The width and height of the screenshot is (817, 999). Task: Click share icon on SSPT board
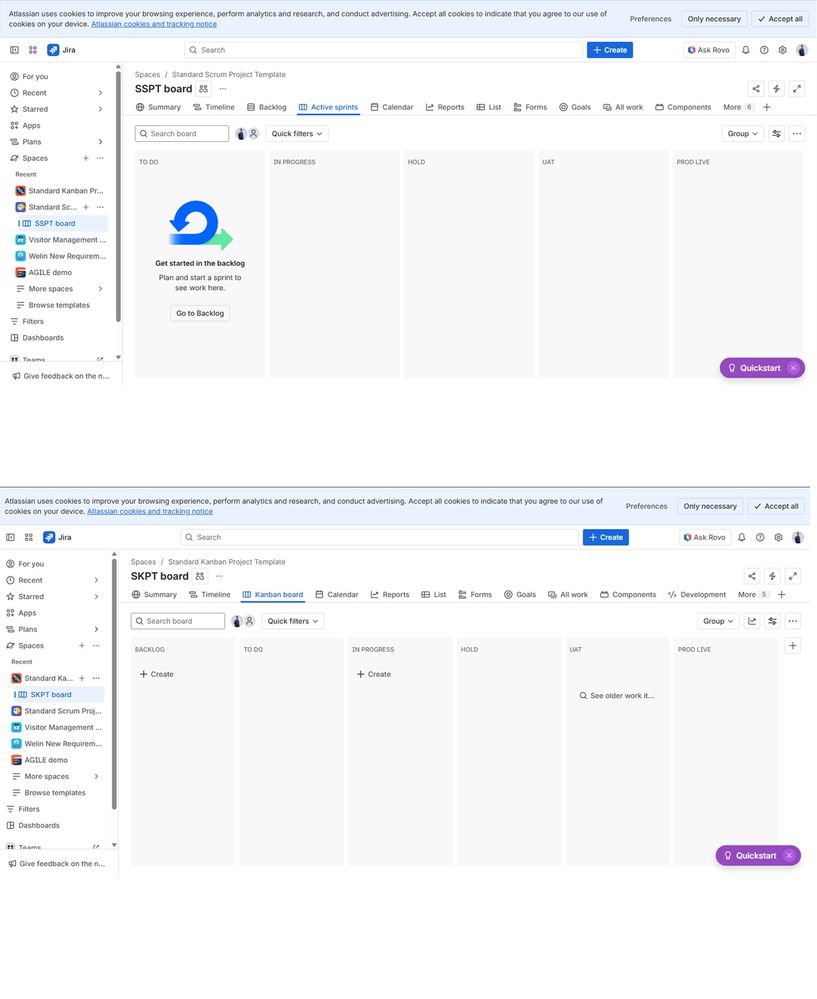(x=756, y=89)
